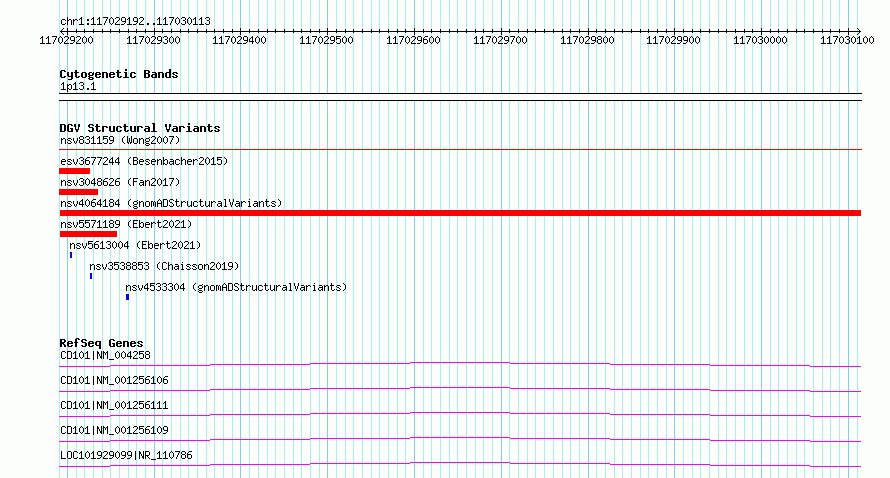Screen dimensions: 890x478
Task: Open variant nsv3048626 (Fan2017) label
Action: (120, 182)
